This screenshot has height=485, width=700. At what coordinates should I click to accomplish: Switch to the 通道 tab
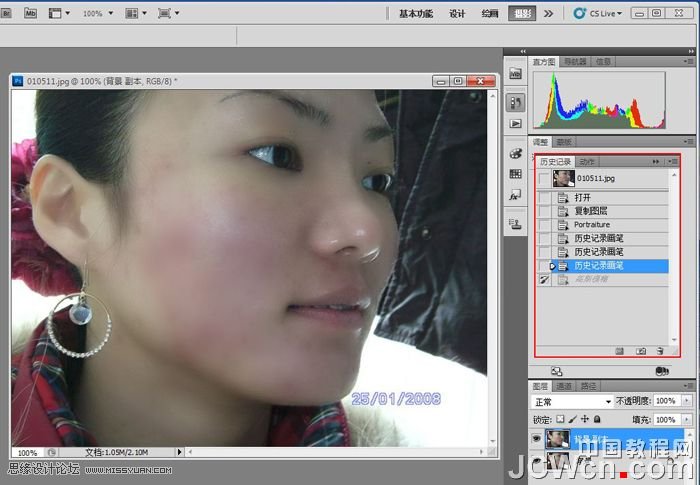[564, 386]
